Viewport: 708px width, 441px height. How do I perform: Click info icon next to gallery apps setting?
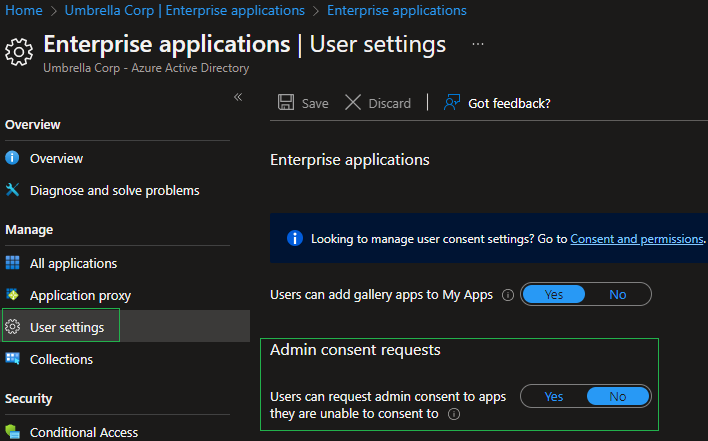tap(508, 295)
